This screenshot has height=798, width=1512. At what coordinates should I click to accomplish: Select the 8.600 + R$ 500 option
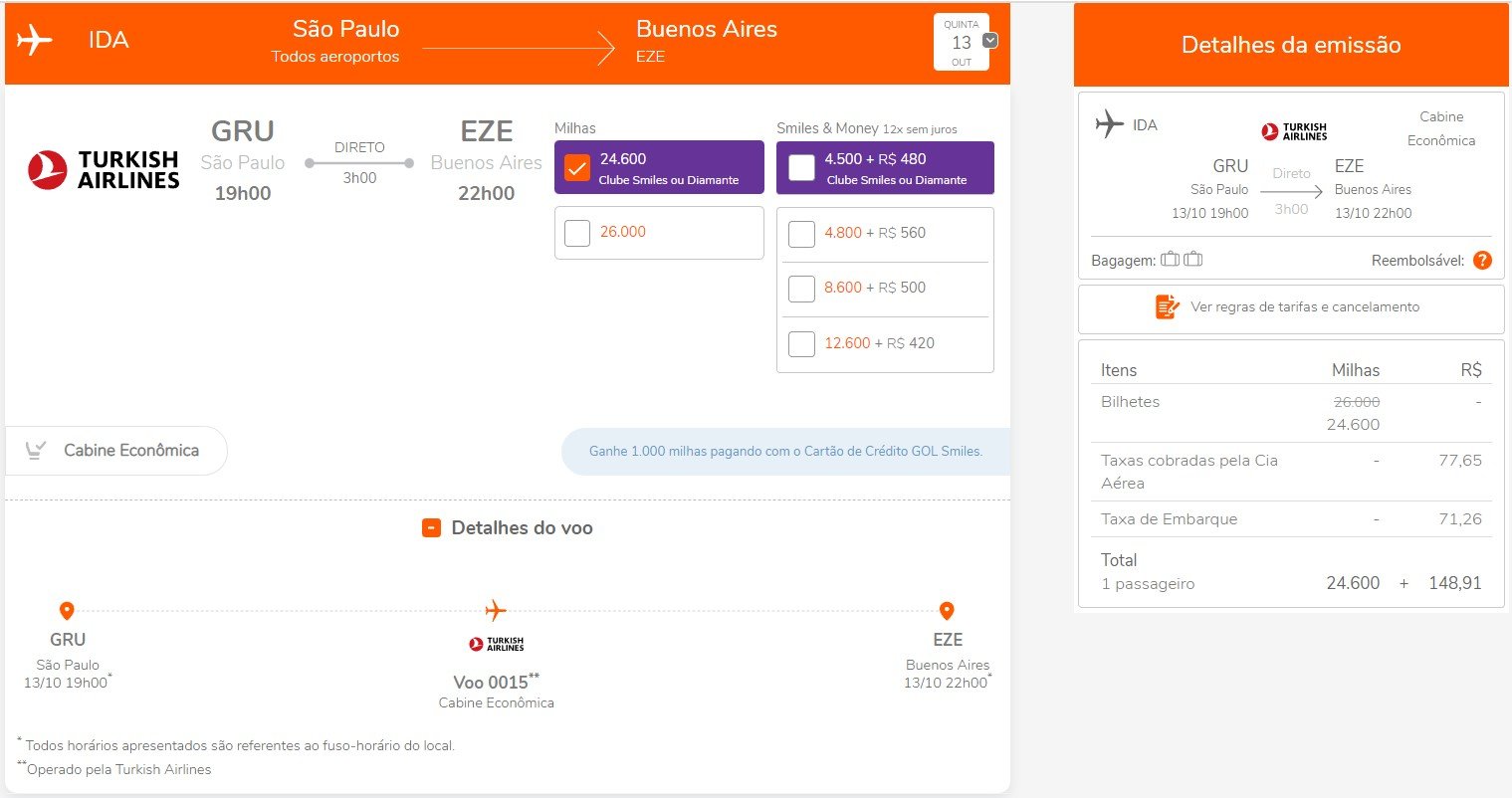(x=801, y=289)
